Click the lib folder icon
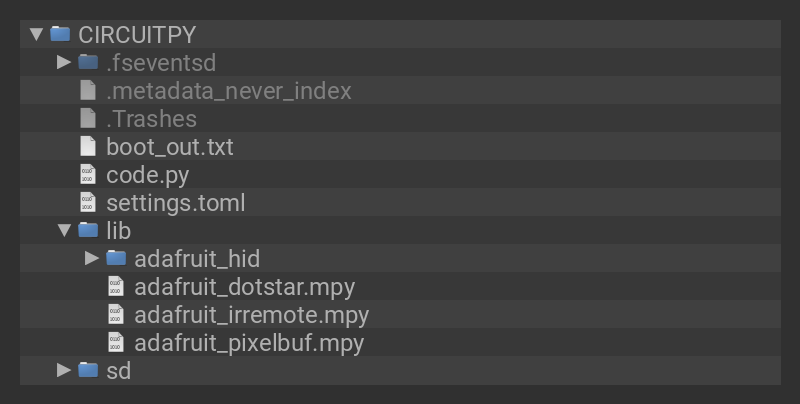 point(88,230)
